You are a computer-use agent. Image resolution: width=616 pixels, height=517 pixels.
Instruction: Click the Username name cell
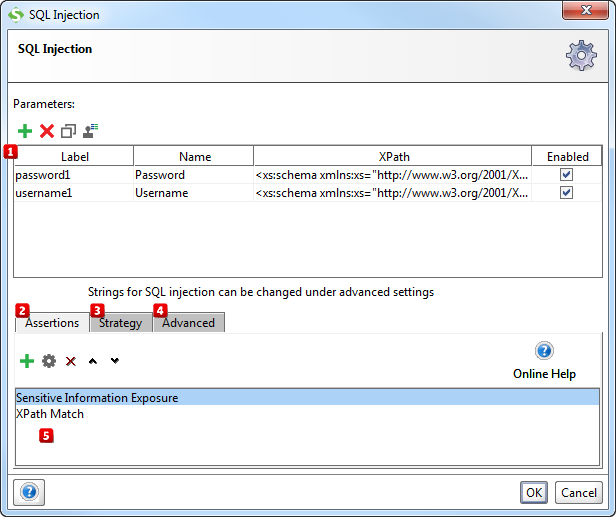pyautogui.click(x=193, y=193)
